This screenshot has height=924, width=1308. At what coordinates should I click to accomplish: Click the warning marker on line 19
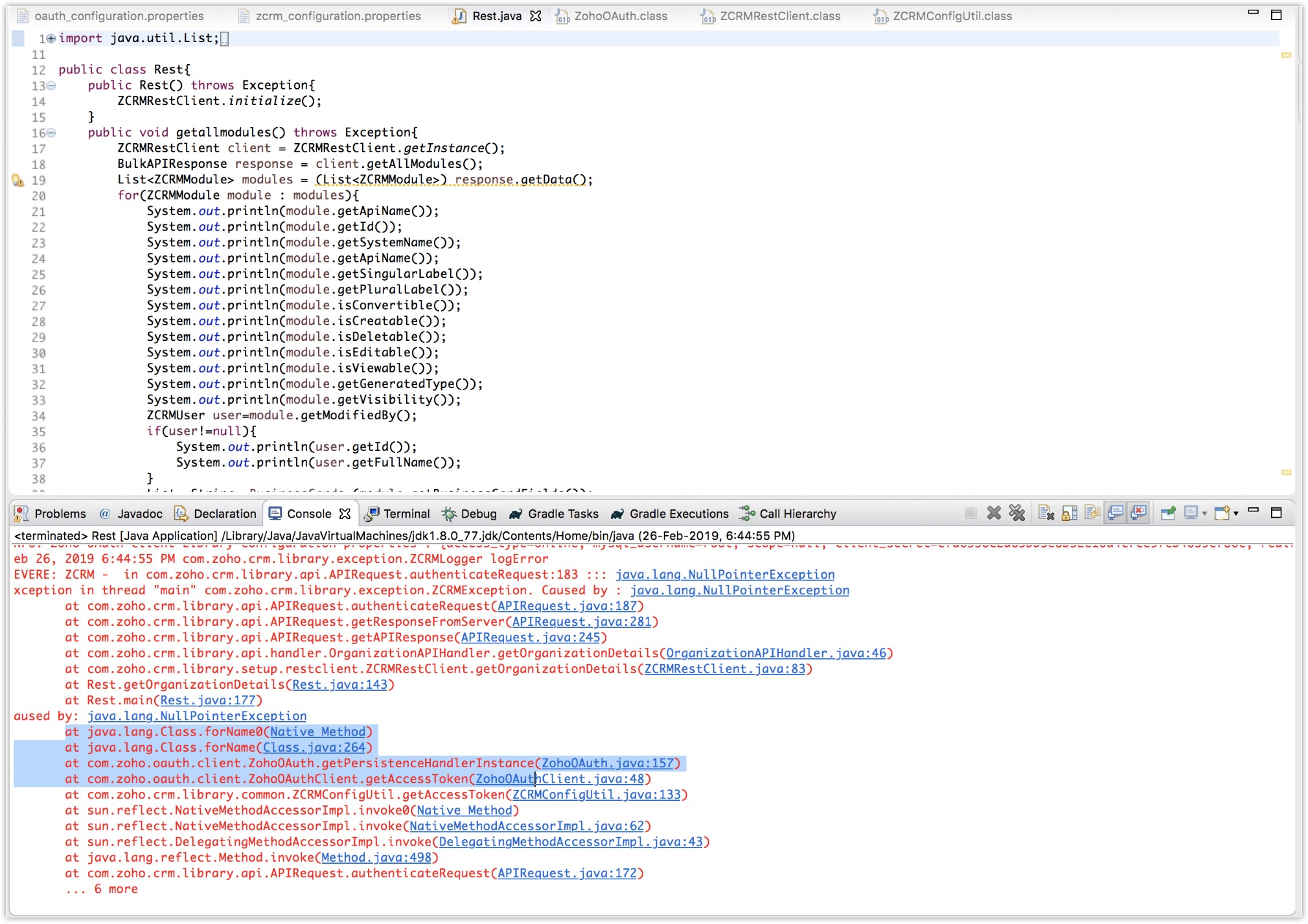point(18,180)
